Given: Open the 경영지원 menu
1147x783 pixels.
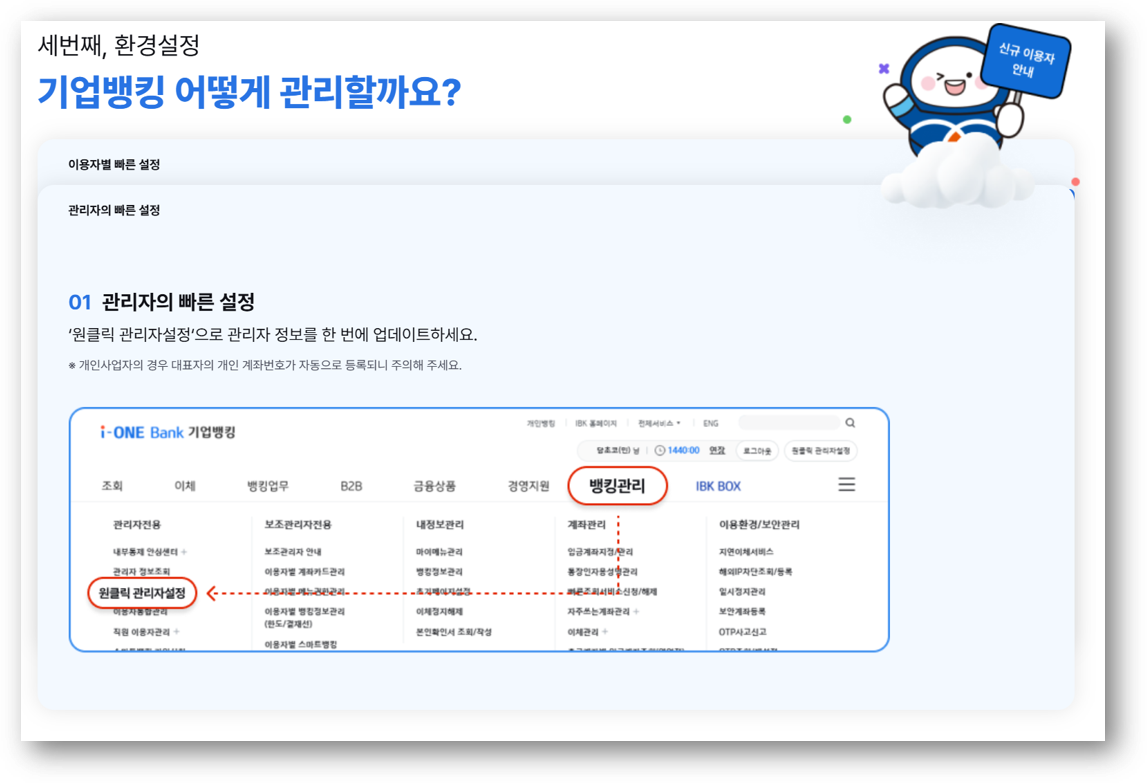Looking at the screenshot, I should 528,486.
